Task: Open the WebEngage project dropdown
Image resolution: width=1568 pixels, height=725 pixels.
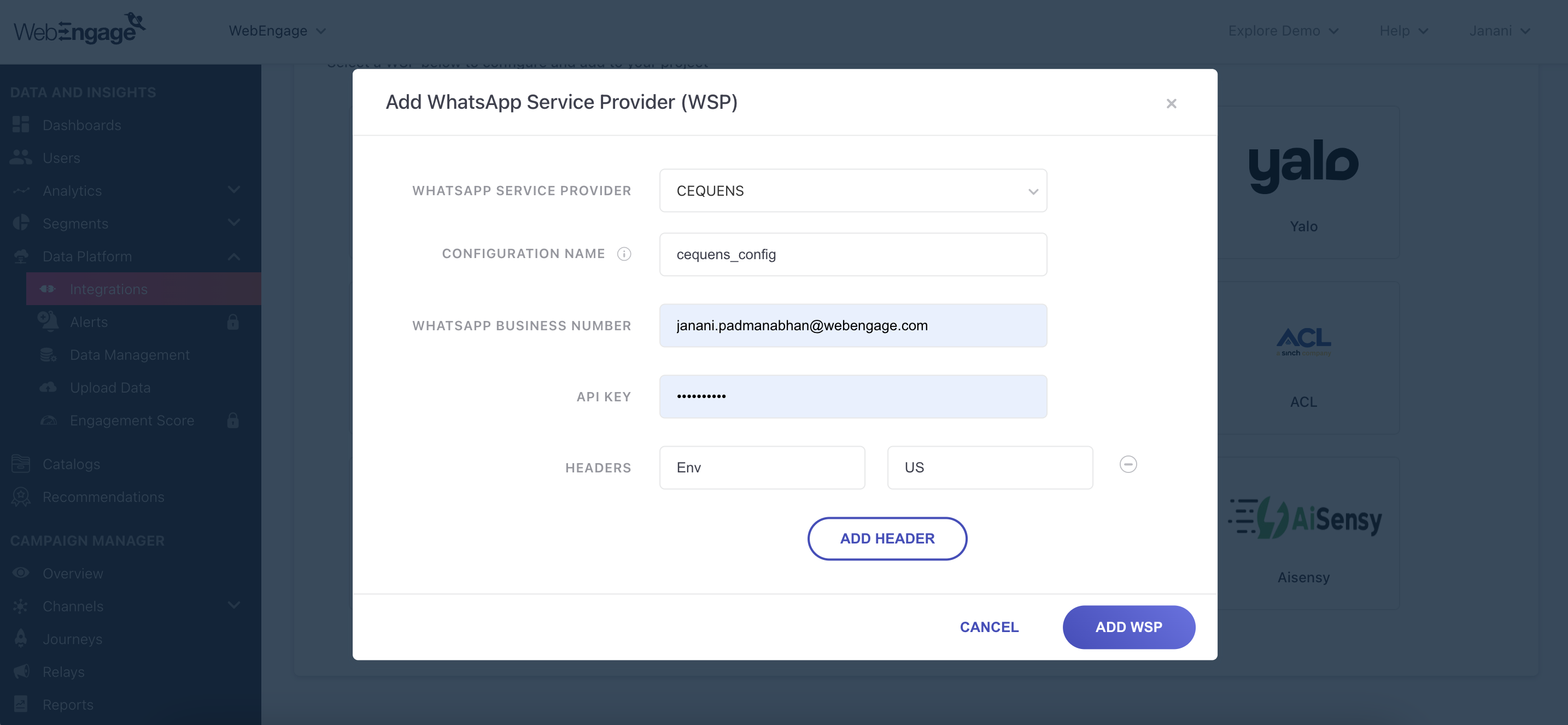Action: 277,31
